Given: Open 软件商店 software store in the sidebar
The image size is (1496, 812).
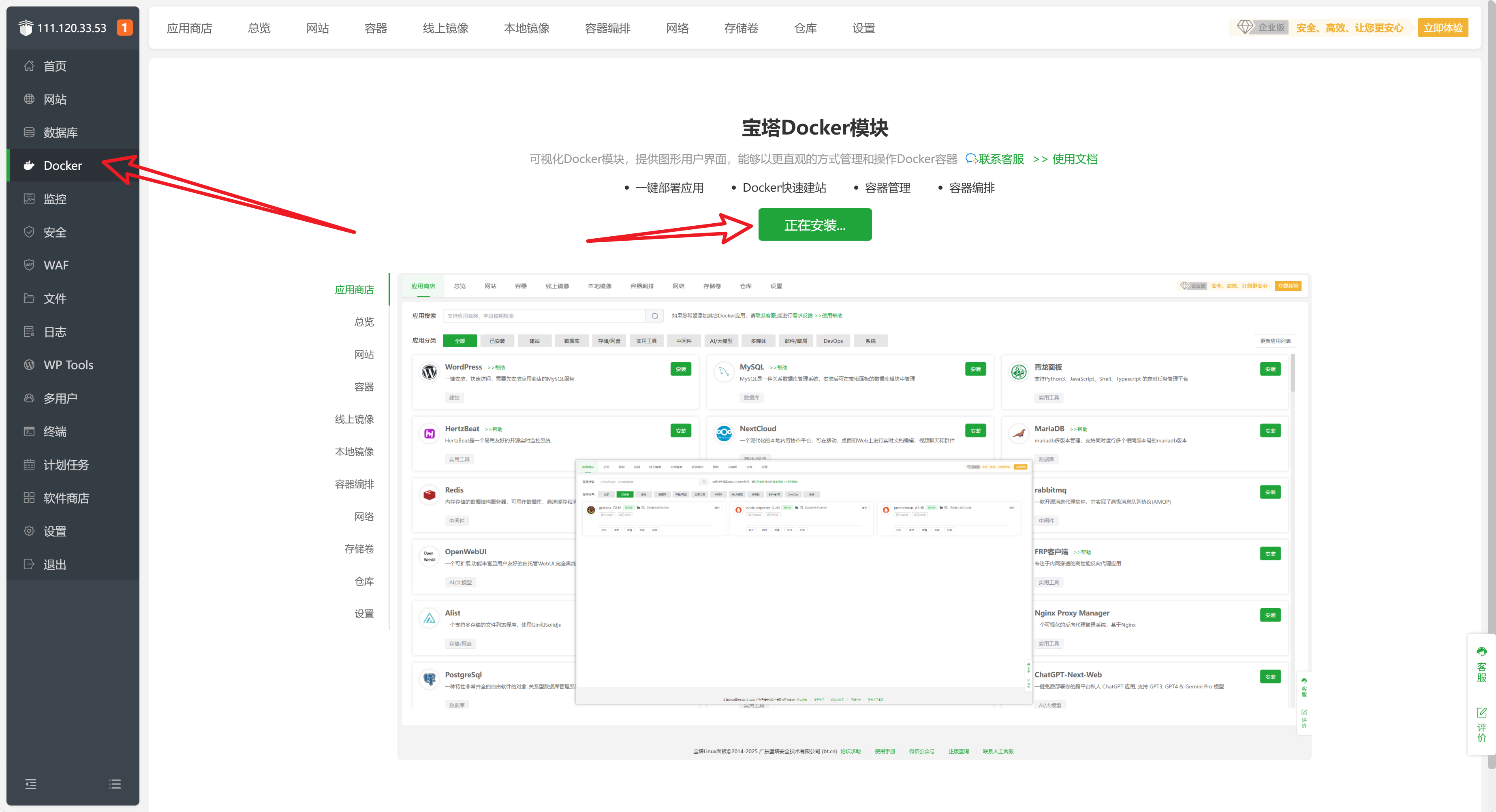Looking at the screenshot, I should [x=73, y=498].
